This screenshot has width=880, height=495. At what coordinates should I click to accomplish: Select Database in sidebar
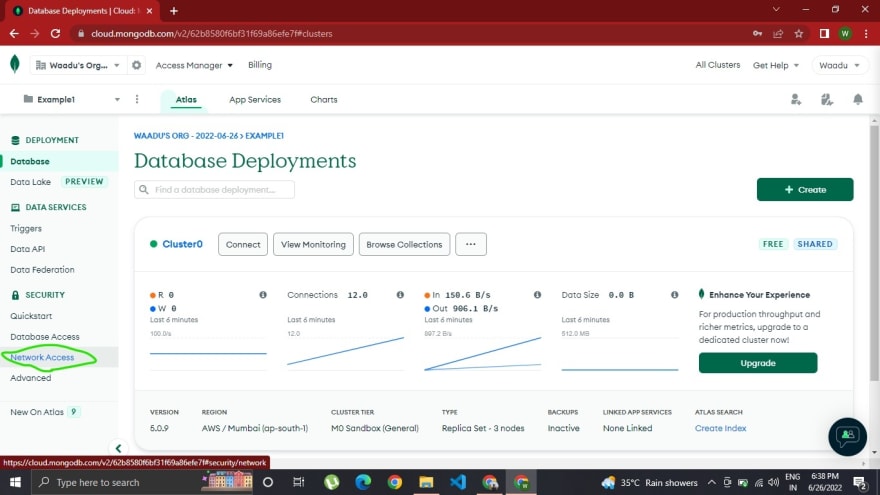(59, 161)
